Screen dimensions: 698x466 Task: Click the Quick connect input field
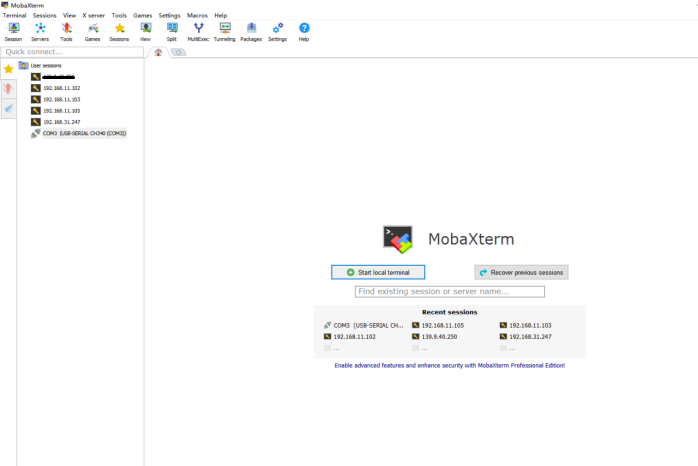click(x=72, y=52)
